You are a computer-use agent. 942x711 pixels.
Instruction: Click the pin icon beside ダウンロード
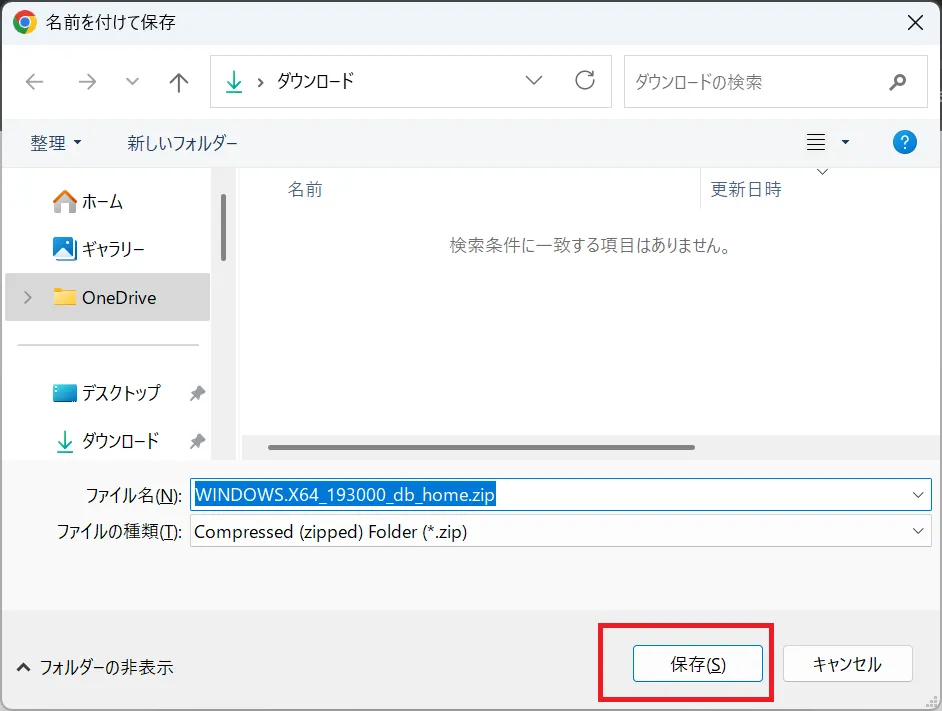[x=197, y=442]
